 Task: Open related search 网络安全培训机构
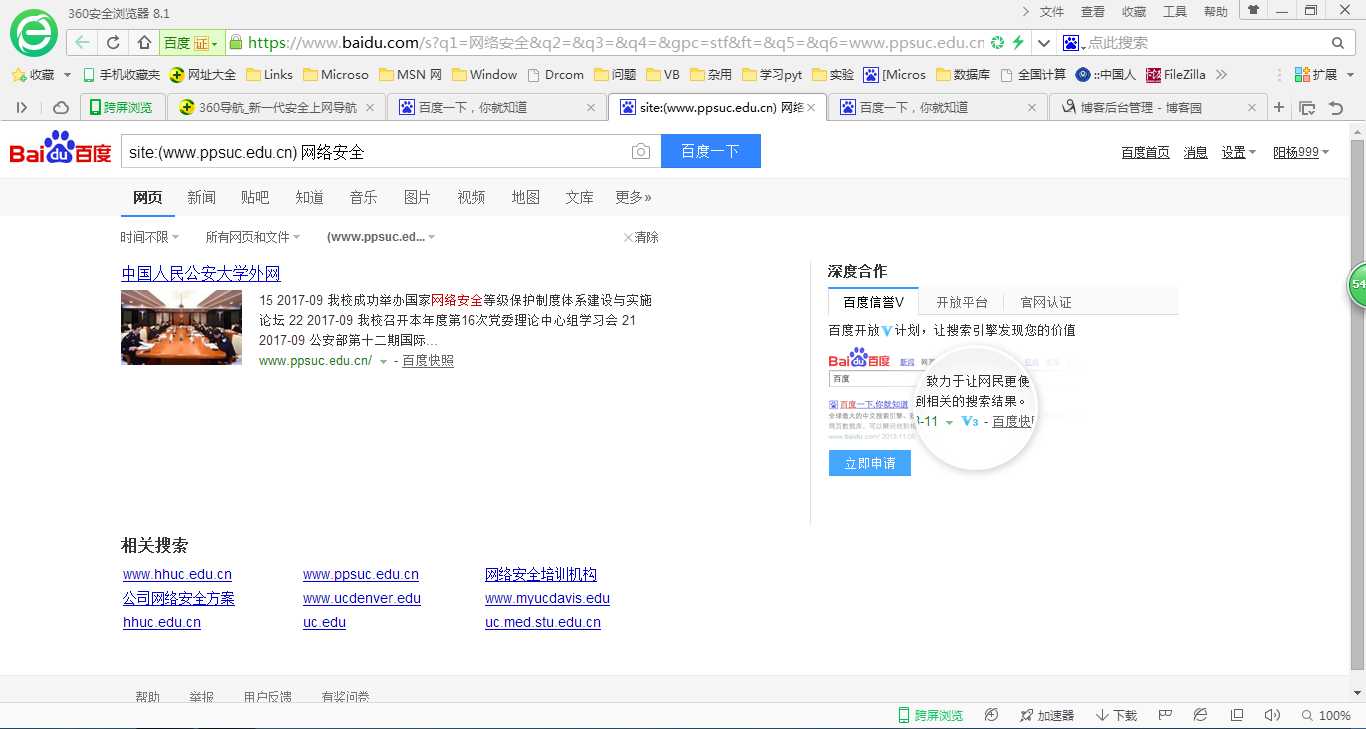(x=541, y=574)
